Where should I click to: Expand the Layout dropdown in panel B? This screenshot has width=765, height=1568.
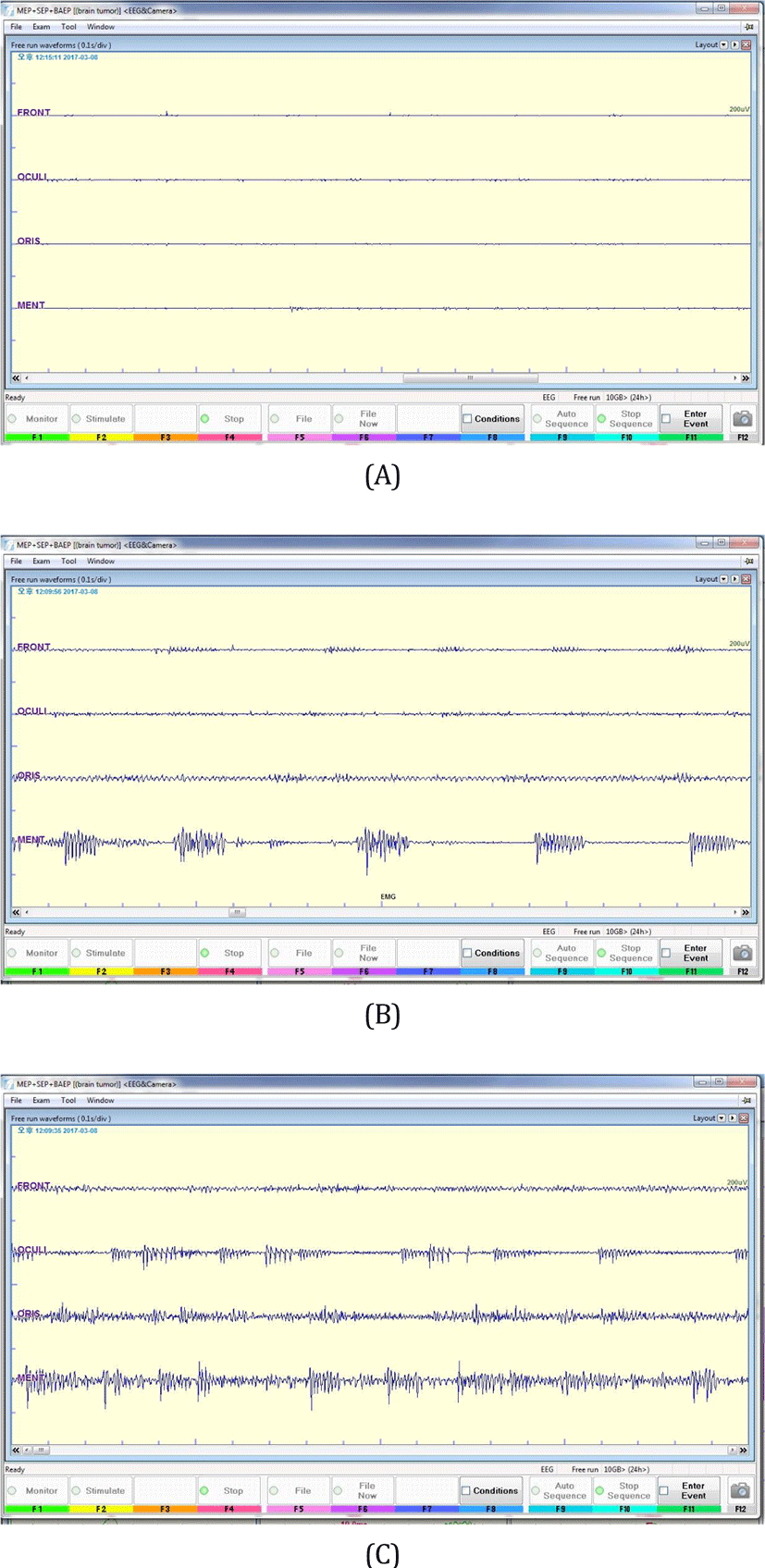pos(723,579)
